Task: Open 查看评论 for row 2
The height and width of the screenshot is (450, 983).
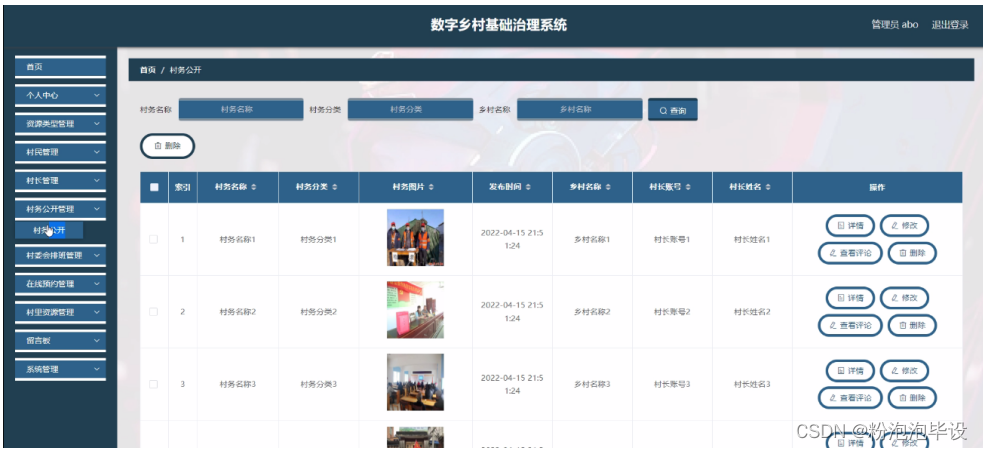Action: [850, 325]
